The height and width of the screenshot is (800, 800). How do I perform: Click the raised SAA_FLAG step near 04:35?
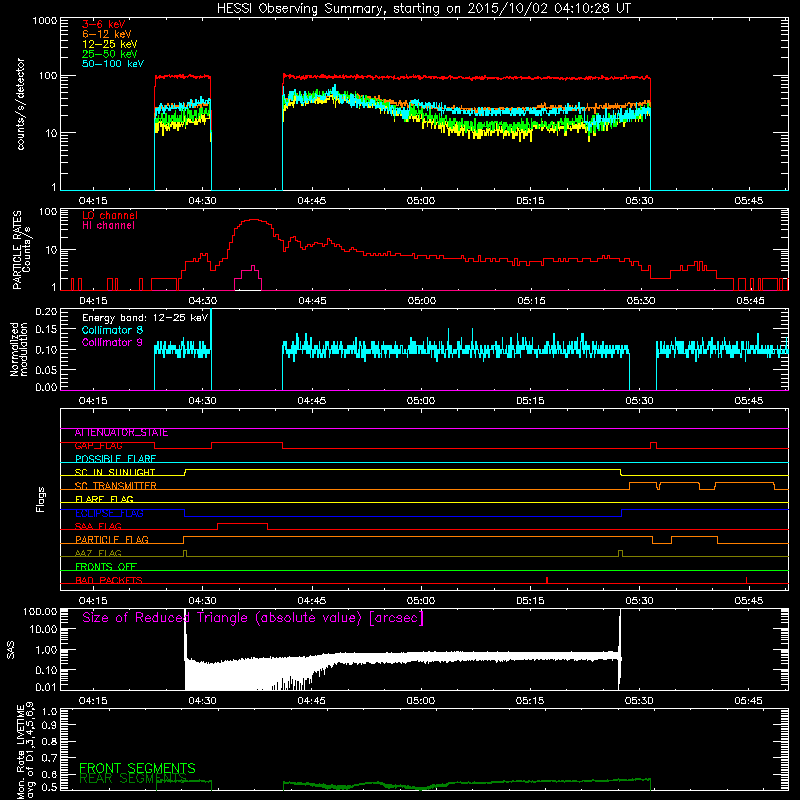pos(242,524)
